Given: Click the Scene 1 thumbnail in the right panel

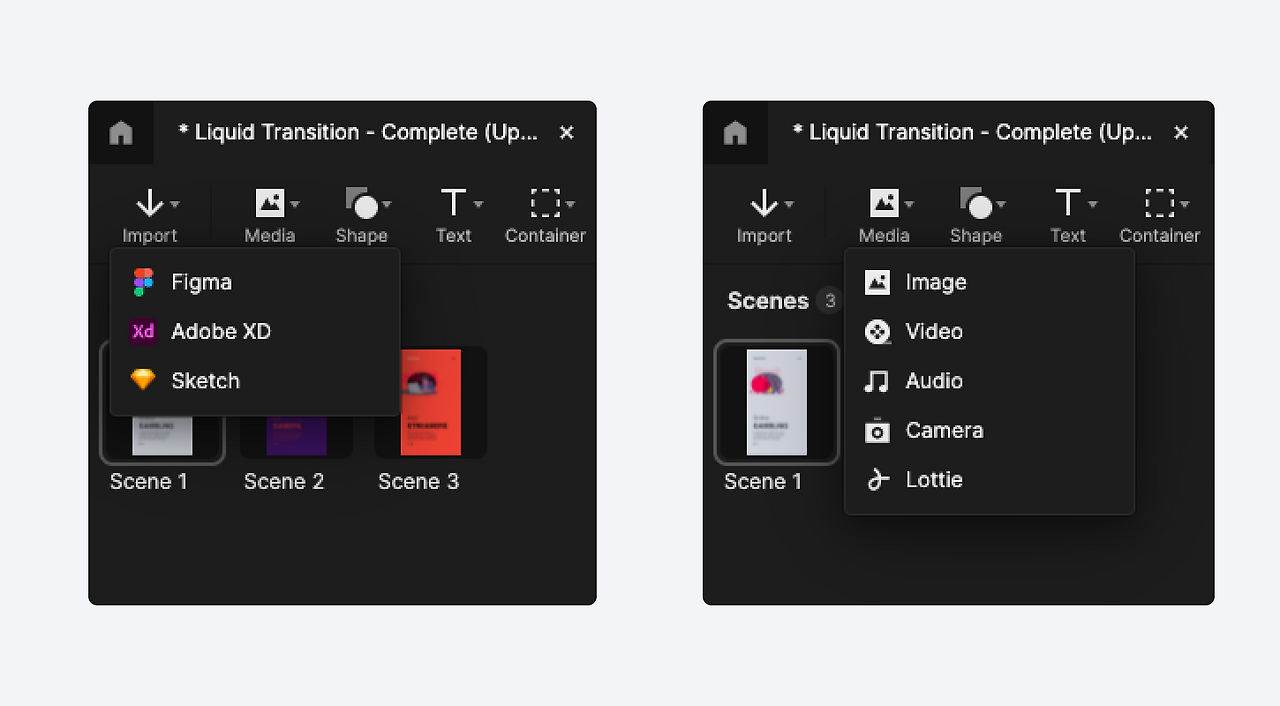Looking at the screenshot, I should [777, 402].
